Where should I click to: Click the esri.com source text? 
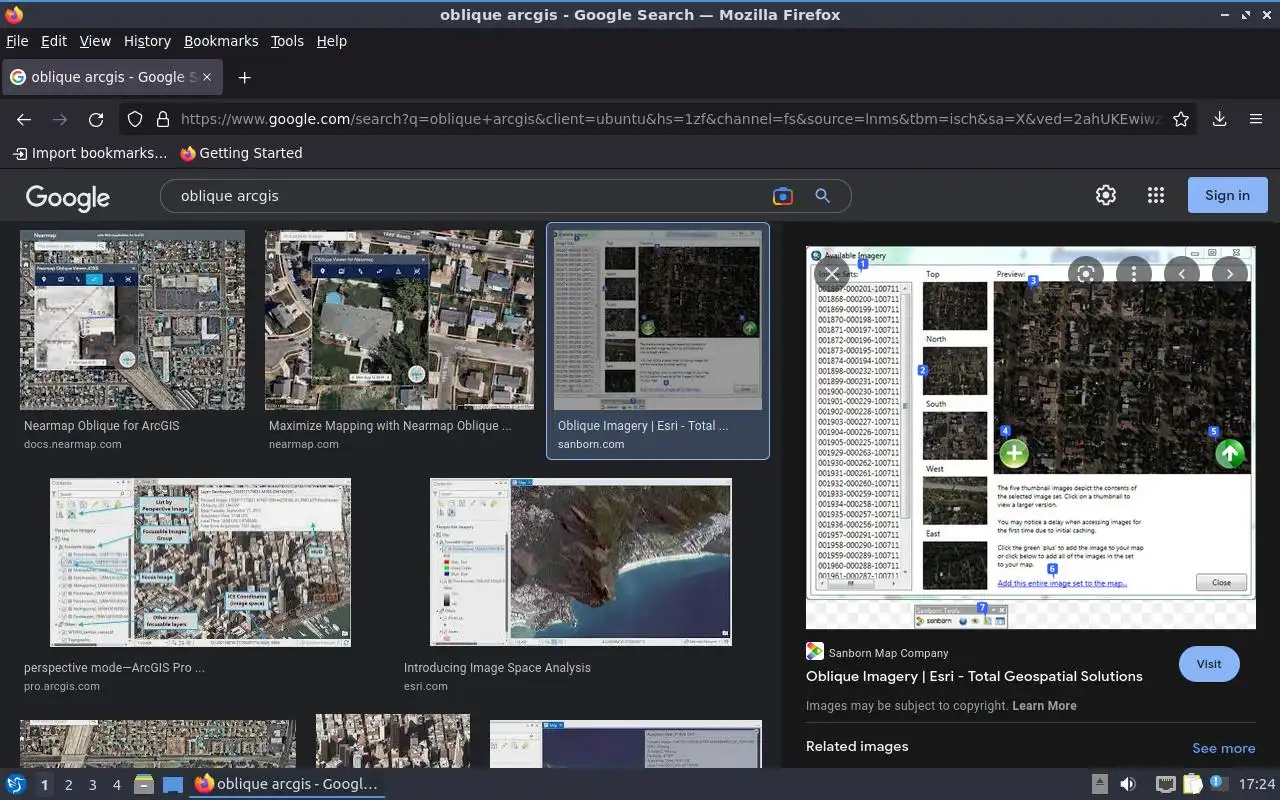coord(426,686)
